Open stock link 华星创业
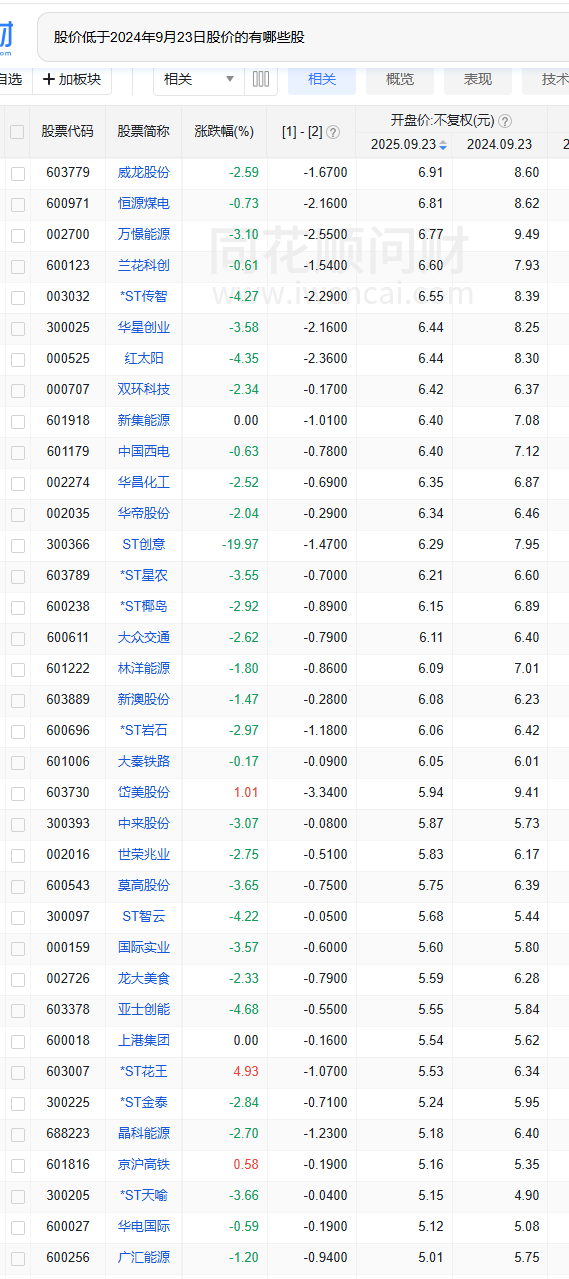569x1279 pixels. pos(144,328)
